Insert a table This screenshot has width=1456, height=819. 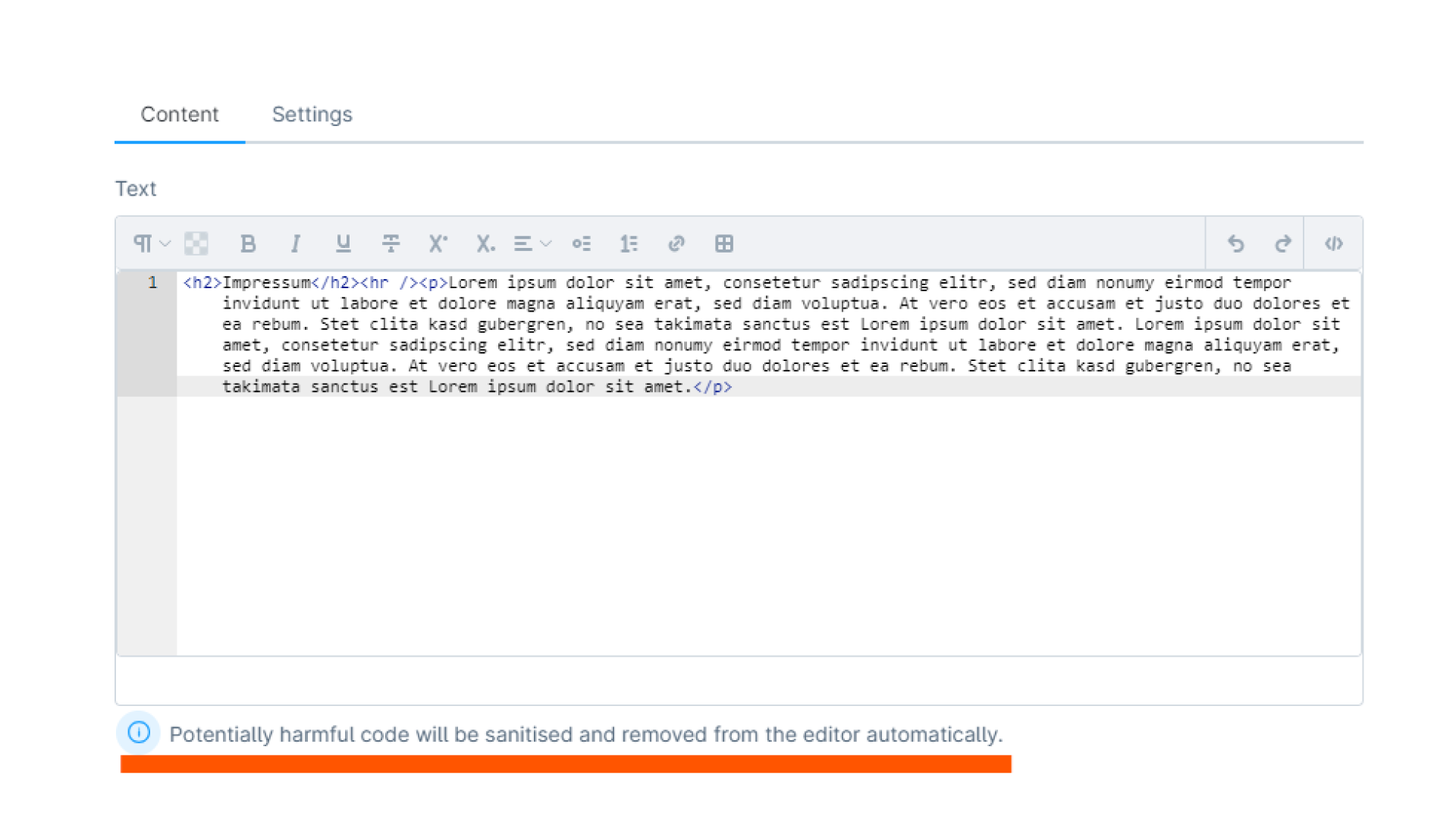coord(724,243)
